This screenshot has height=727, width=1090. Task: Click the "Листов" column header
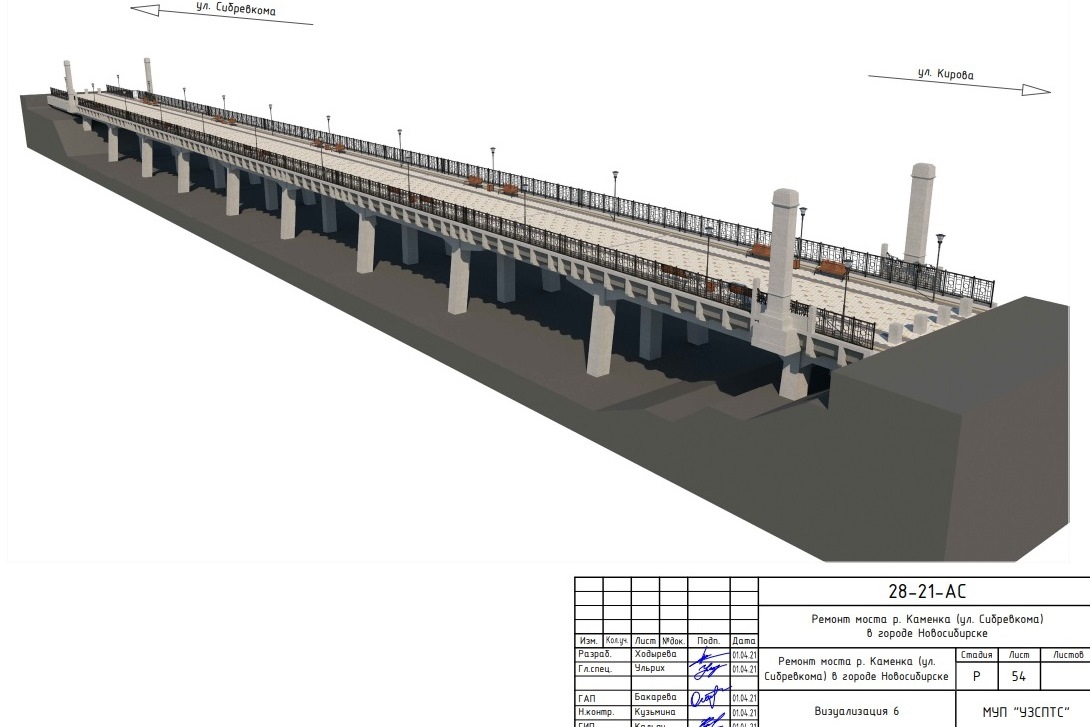1067,655
